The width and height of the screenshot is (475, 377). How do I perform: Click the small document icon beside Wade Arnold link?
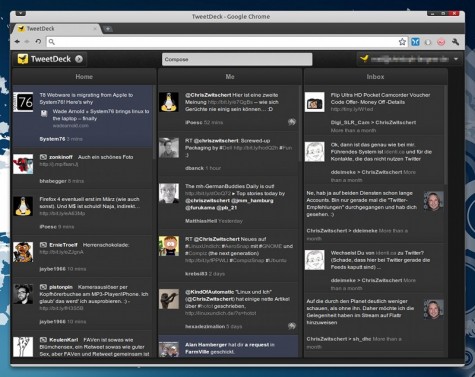click(x=44, y=114)
